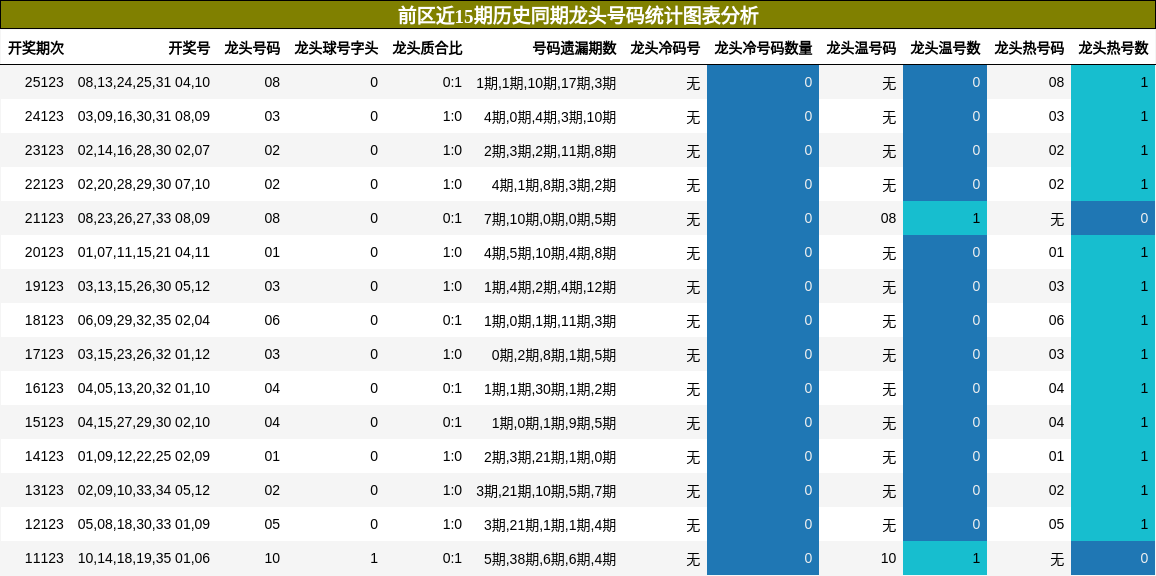The image size is (1156, 576).
Task: Select draw numbers 03,09,16,30,31 08,09
Action: (144, 117)
